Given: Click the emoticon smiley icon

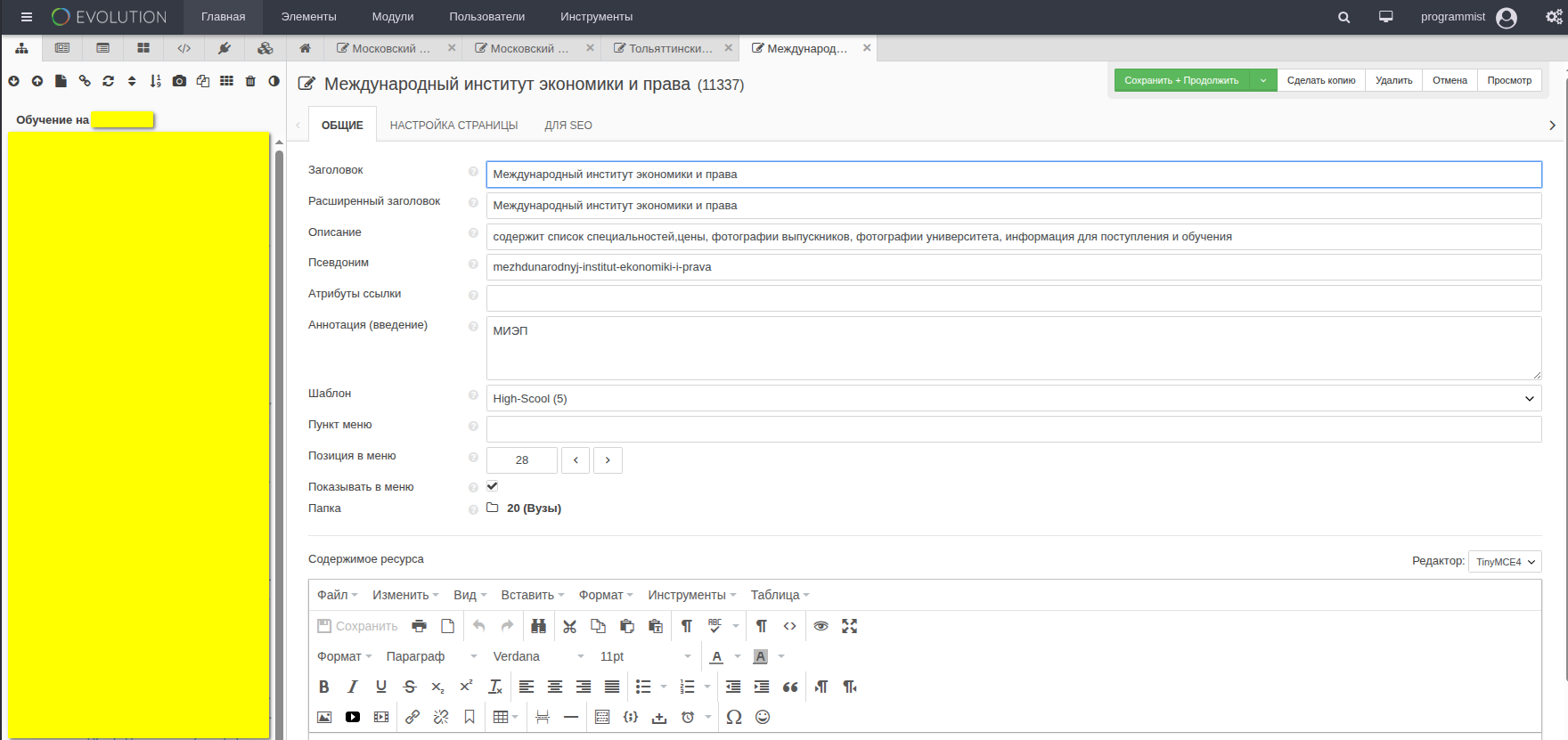Looking at the screenshot, I should tap(763, 717).
